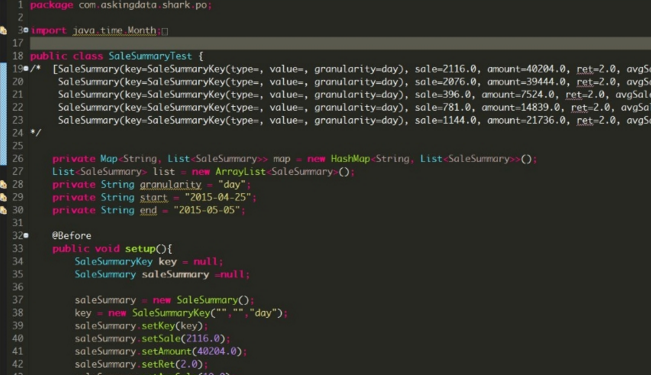The image size is (651, 375).
Task: Click amount=7524.0 in the comment on line 21
Action: tap(518, 95)
